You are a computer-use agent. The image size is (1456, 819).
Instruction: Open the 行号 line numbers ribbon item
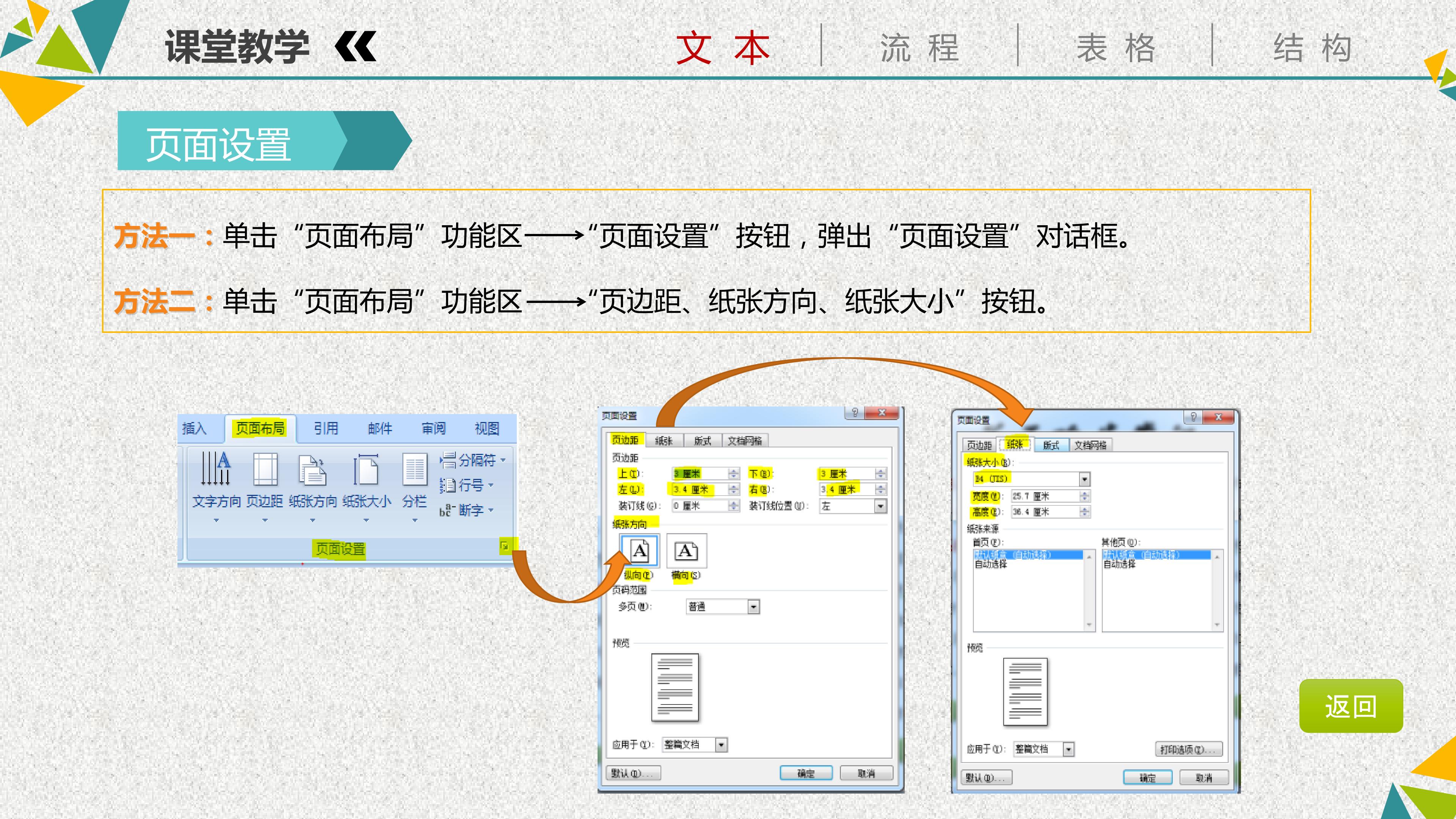[466, 485]
